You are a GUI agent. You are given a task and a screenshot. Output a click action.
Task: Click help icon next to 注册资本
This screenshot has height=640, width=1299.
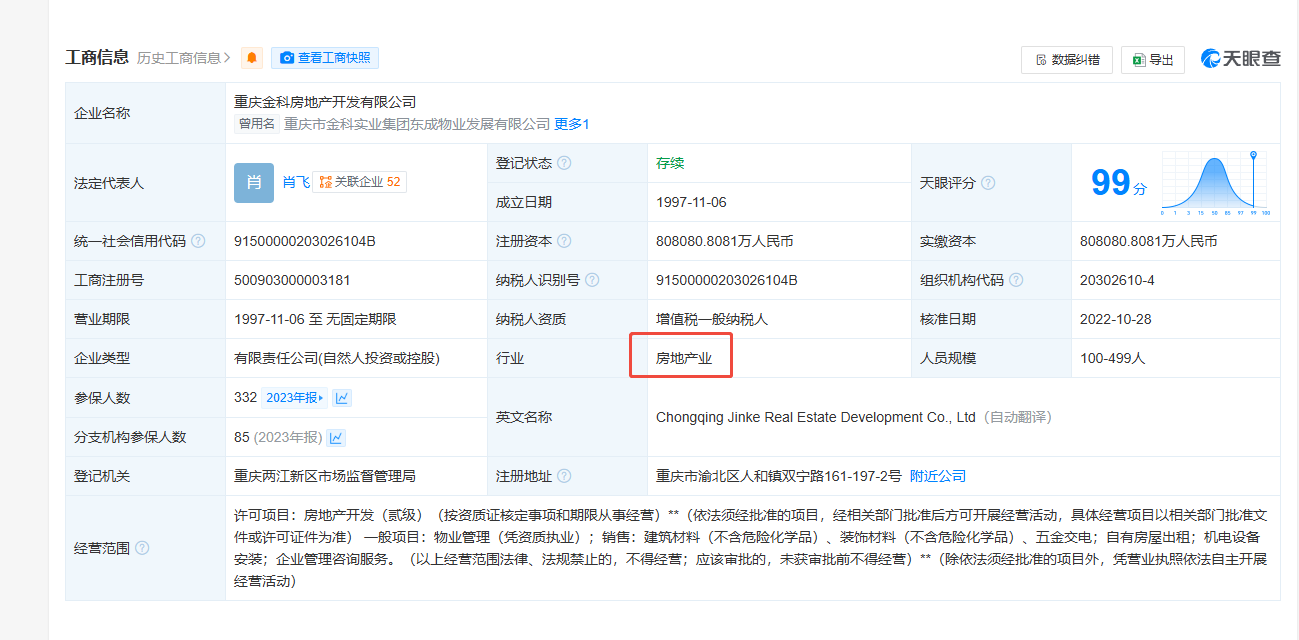coord(564,241)
